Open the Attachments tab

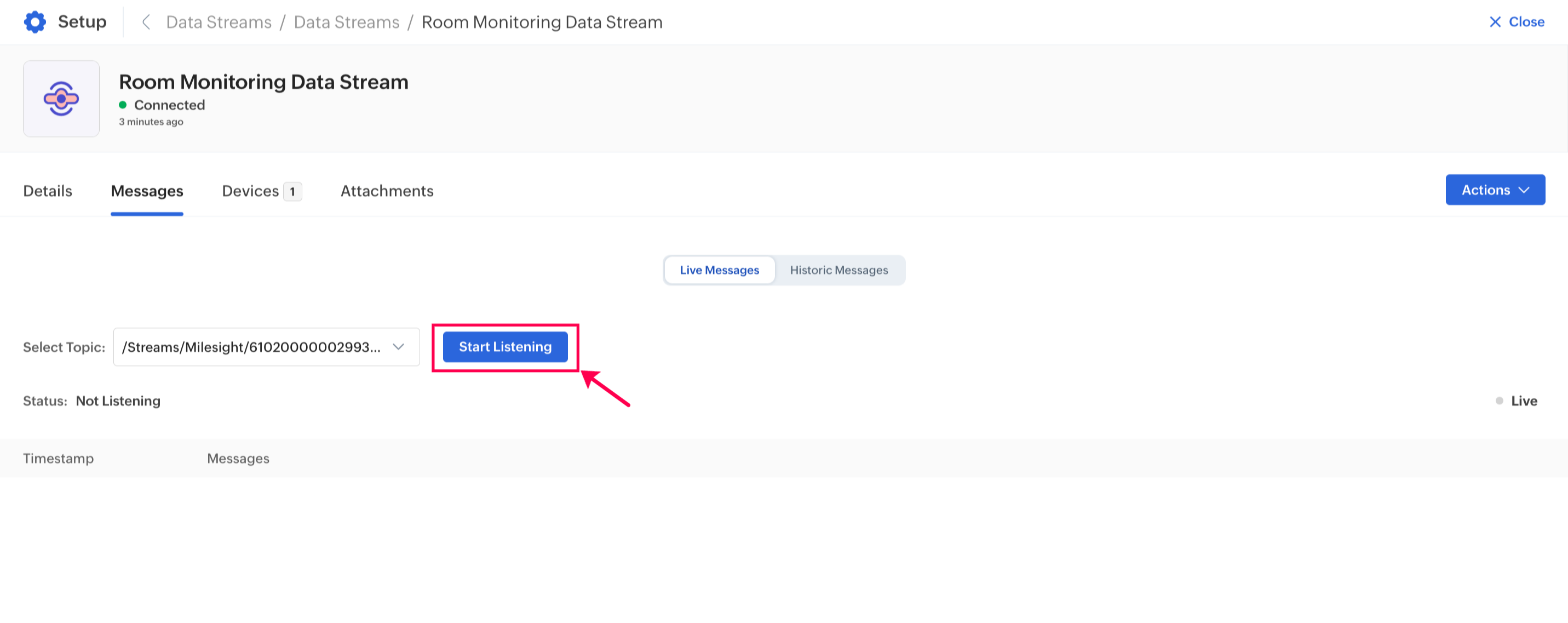tap(387, 191)
